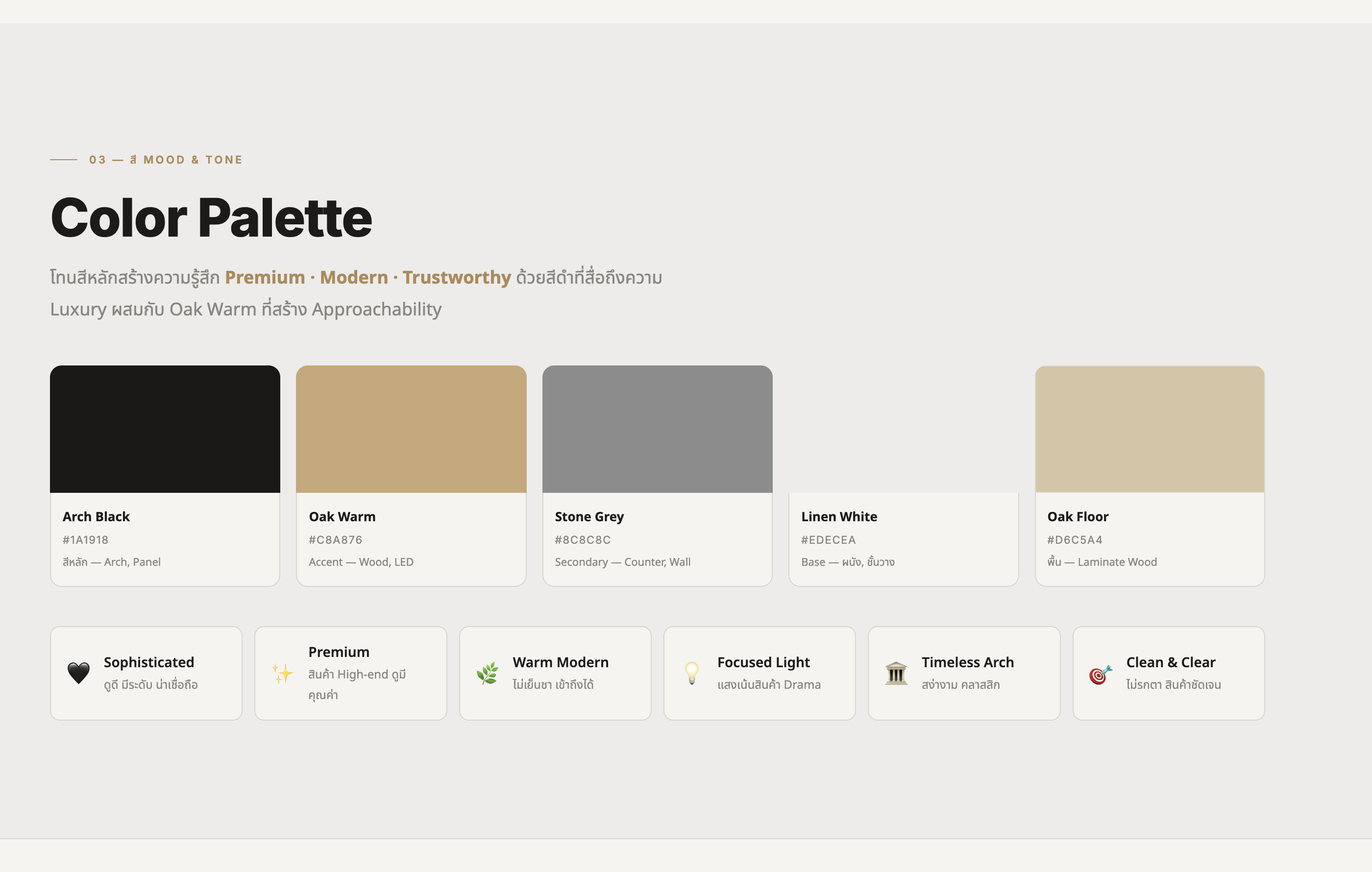This screenshot has height=872, width=1372.
Task: Select the Arch Black color swatch
Action: (165, 429)
